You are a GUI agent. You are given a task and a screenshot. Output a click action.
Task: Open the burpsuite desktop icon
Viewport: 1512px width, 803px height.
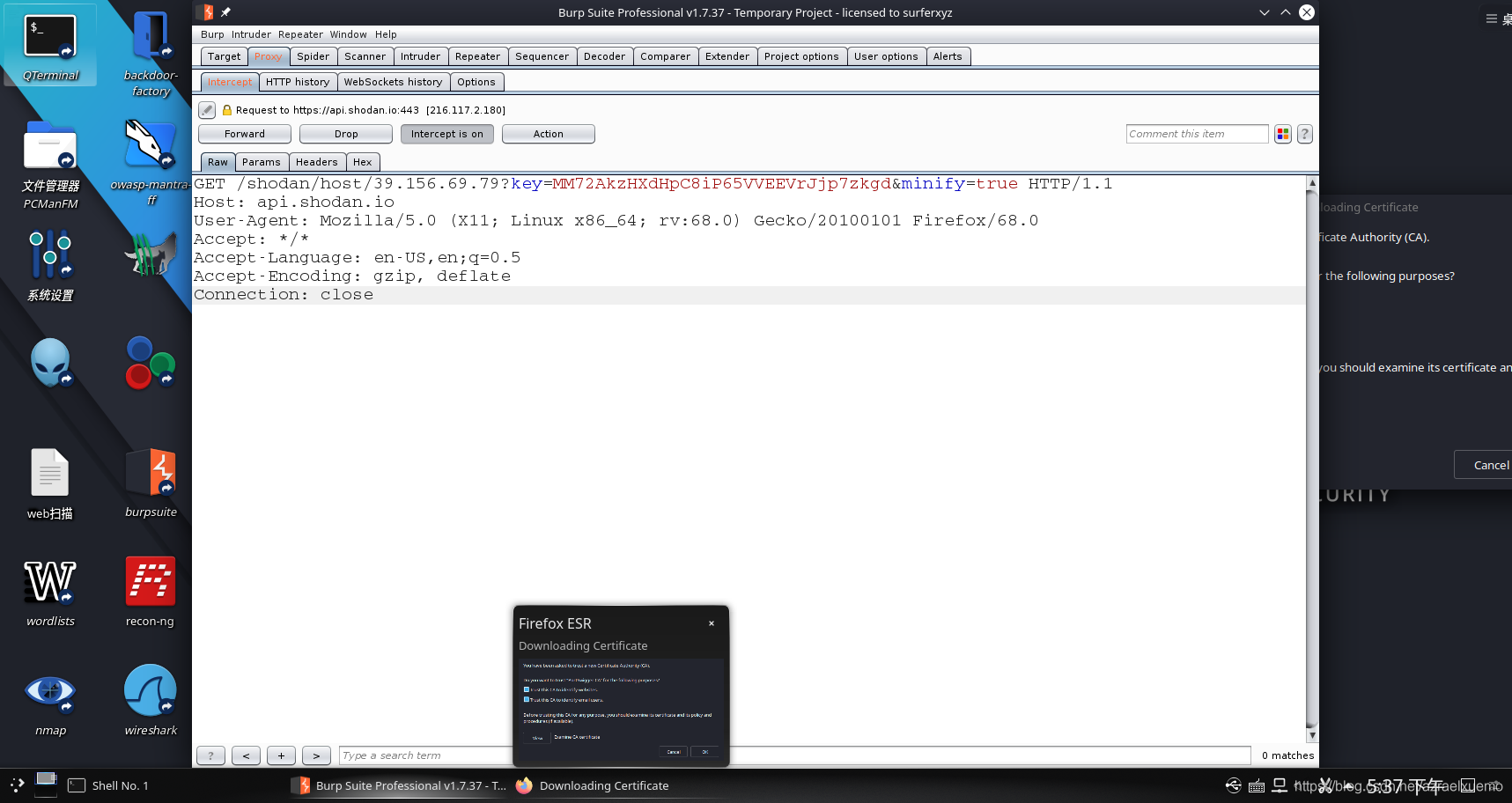coord(151,483)
